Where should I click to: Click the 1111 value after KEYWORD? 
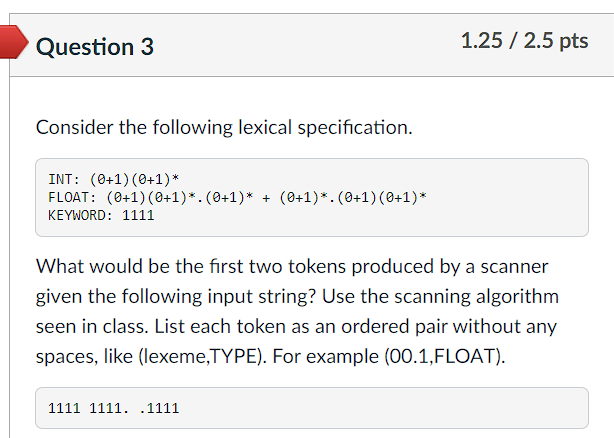138,215
